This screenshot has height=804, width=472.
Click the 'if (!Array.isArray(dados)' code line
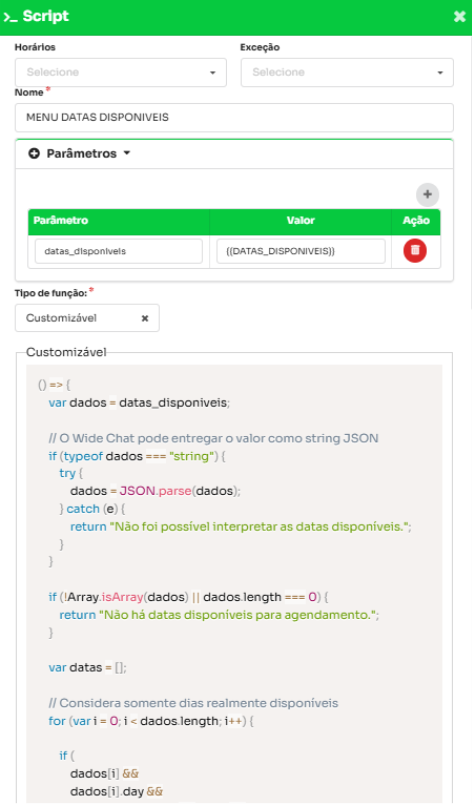tap(189, 597)
